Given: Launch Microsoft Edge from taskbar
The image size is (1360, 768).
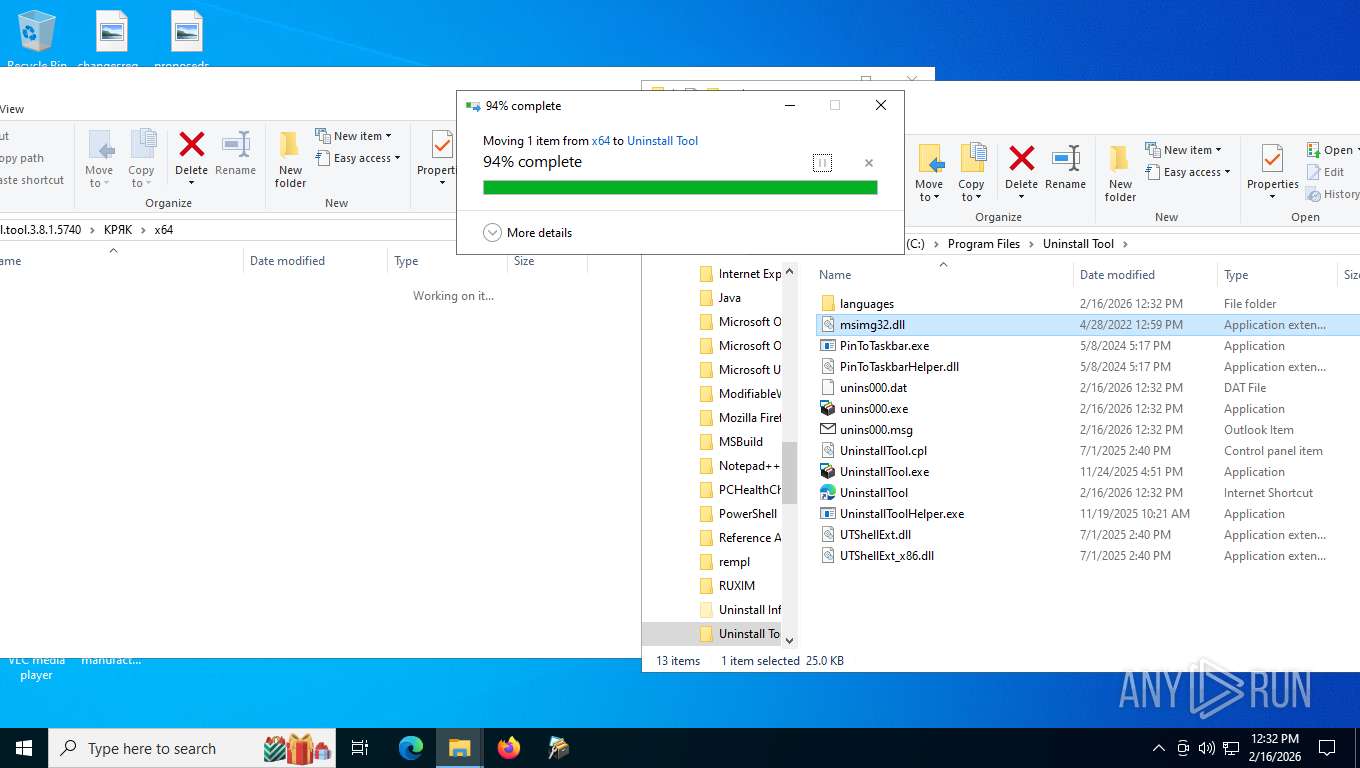Looking at the screenshot, I should click(411, 748).
